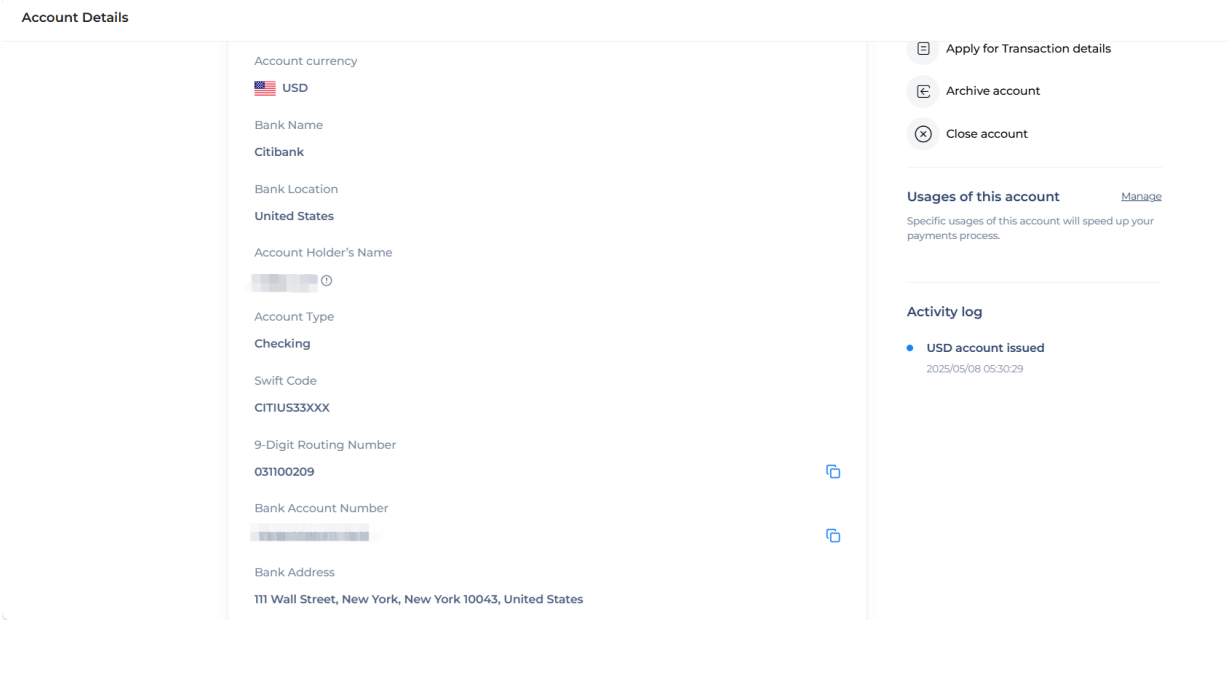This screenshot has width=1230, height=700.
Task: Click info icon beside account holder's name
Action: (x=326, y=281)
